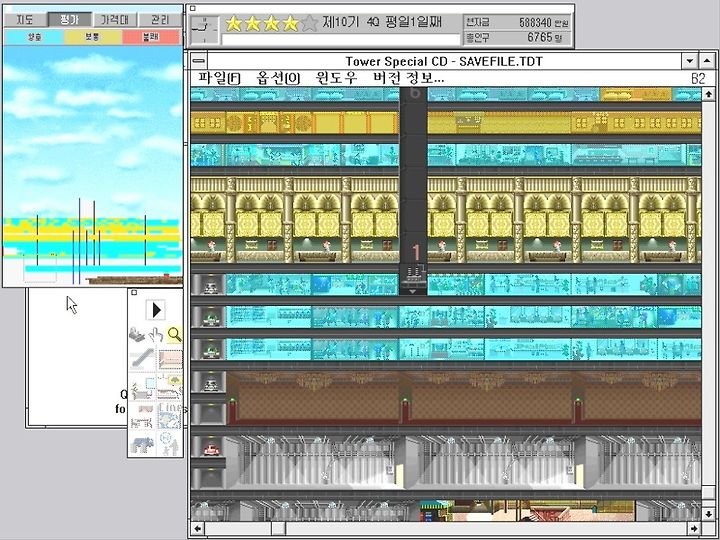Click the brown ballroom hall floor
This screenshot has height=540, width=720.
click(x=464, y=398)
